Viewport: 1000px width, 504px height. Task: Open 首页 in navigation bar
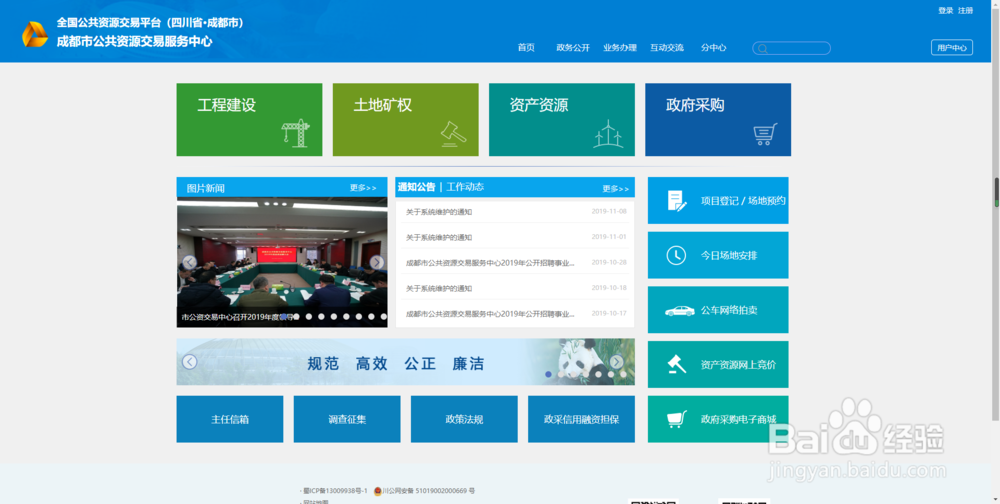(x=526, y=48)
